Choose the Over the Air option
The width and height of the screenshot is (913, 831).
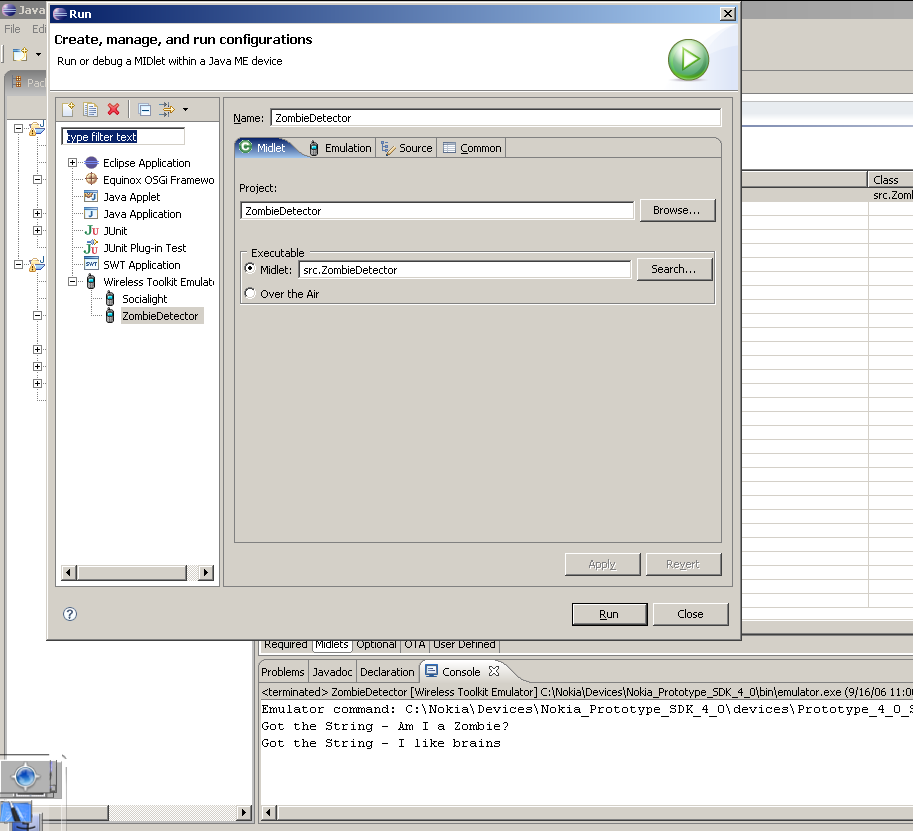(250, 294)
